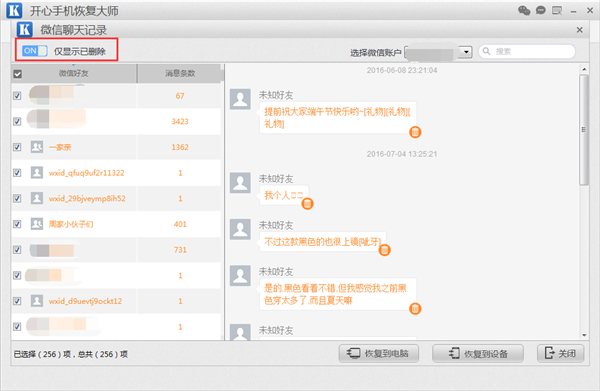The width and height of the screenshot is (600, 391).
Task: Click the 恢复到设备 button
Action: pos(478,354)
